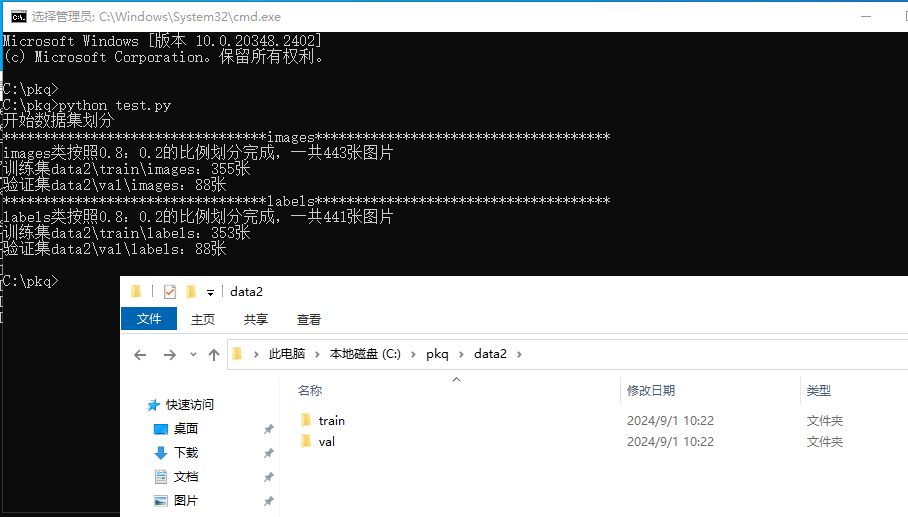Click the 文档 document icon
Viewport: 908px width, 517px height.
click(160, 477)
